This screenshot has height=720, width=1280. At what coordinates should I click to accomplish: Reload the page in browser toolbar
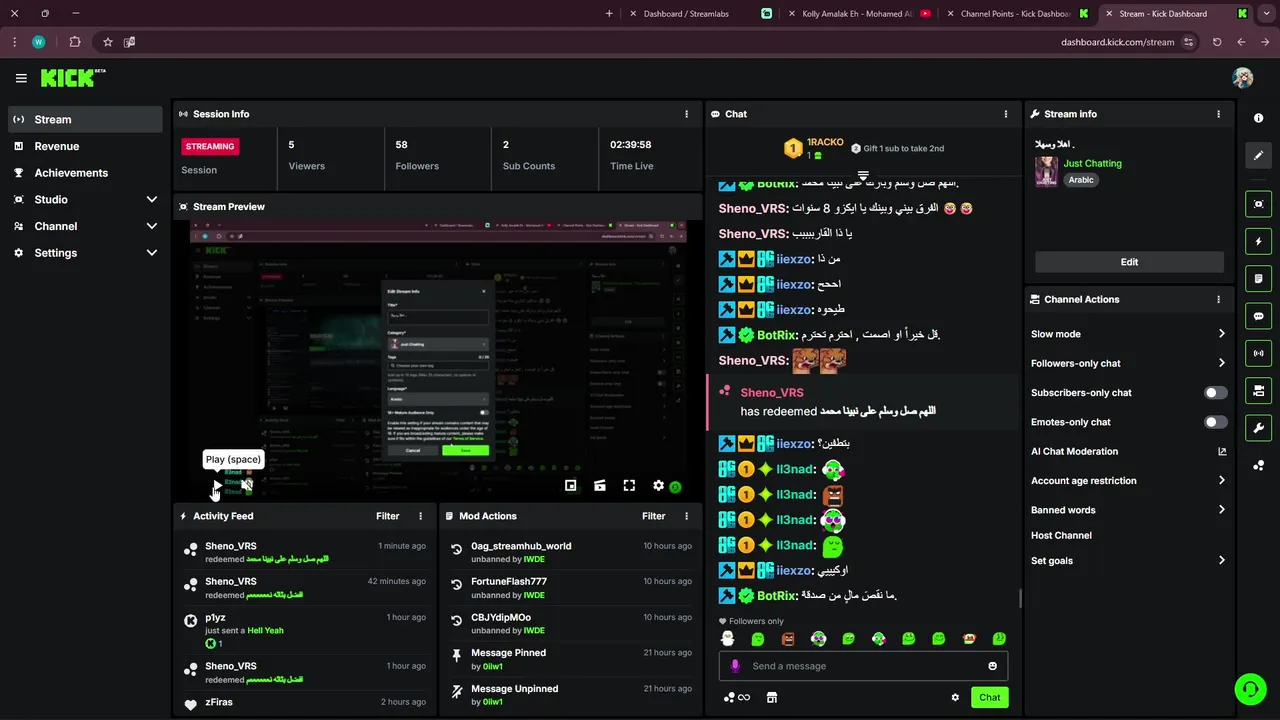click(1217, 42)
